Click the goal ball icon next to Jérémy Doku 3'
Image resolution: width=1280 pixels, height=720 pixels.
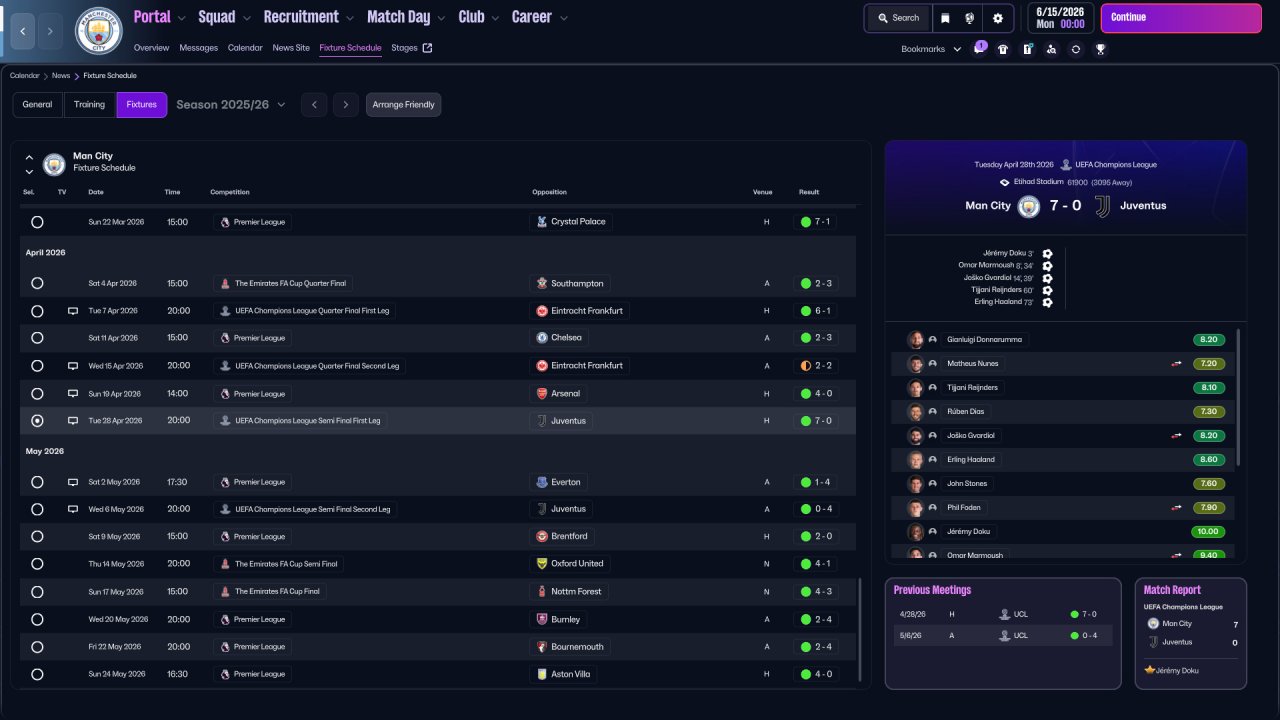pos(1047,254)
